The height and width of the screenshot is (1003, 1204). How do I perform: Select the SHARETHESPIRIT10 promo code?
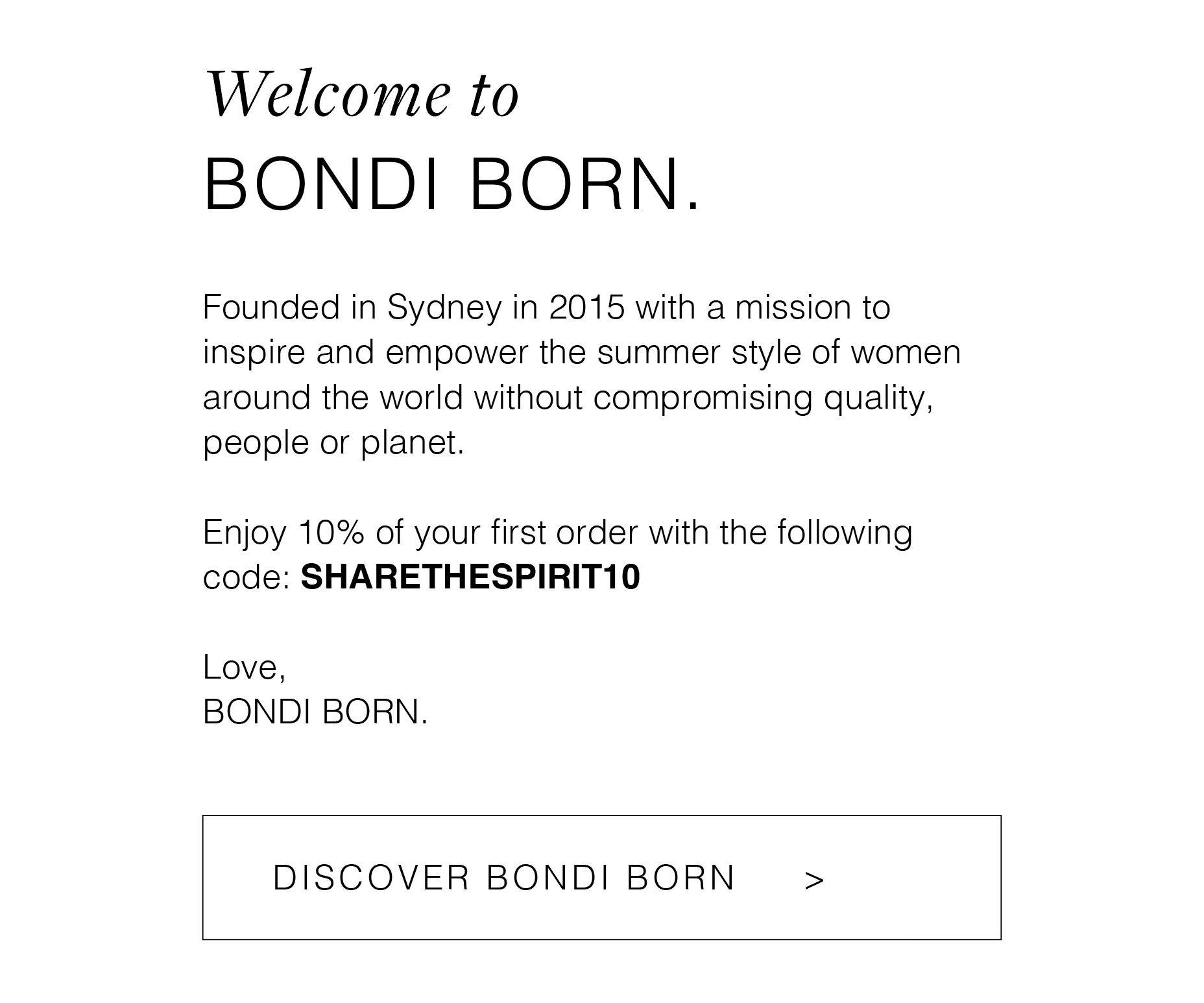tap(470, 577)
